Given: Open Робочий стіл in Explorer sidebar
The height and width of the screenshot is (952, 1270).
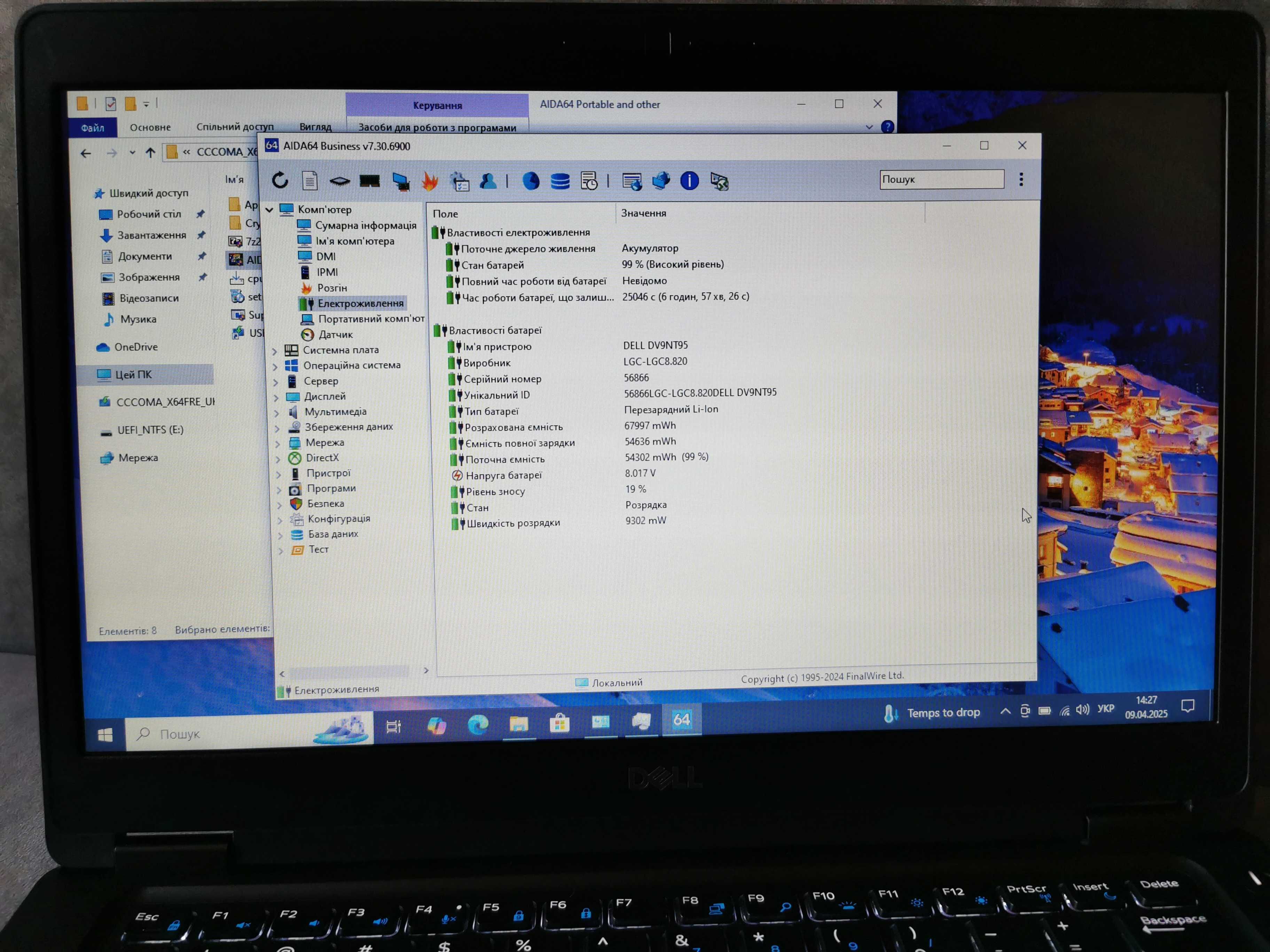Looking at the screenshot, I should point(149,214).
